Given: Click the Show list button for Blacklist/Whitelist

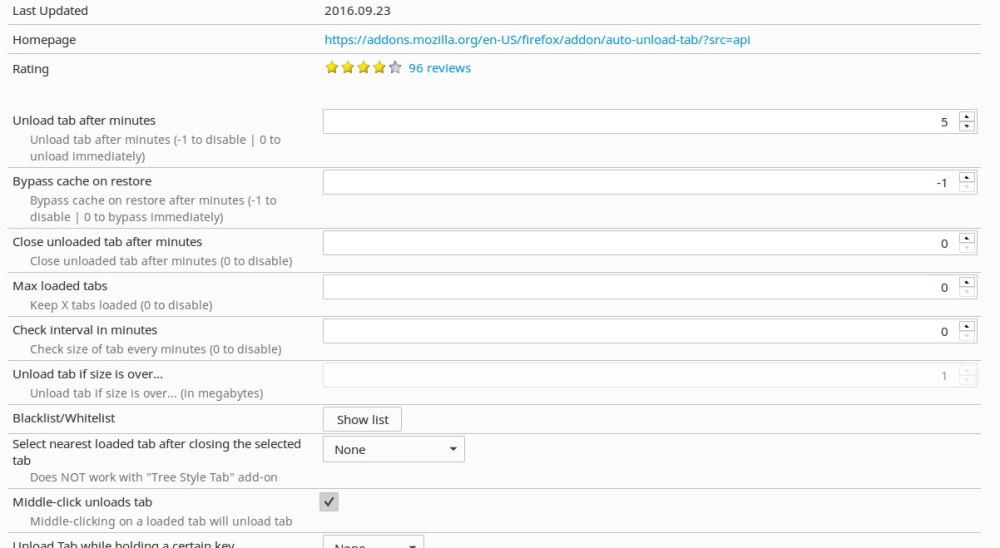Looking at the screenshot, I should click(x=362, y=419).
